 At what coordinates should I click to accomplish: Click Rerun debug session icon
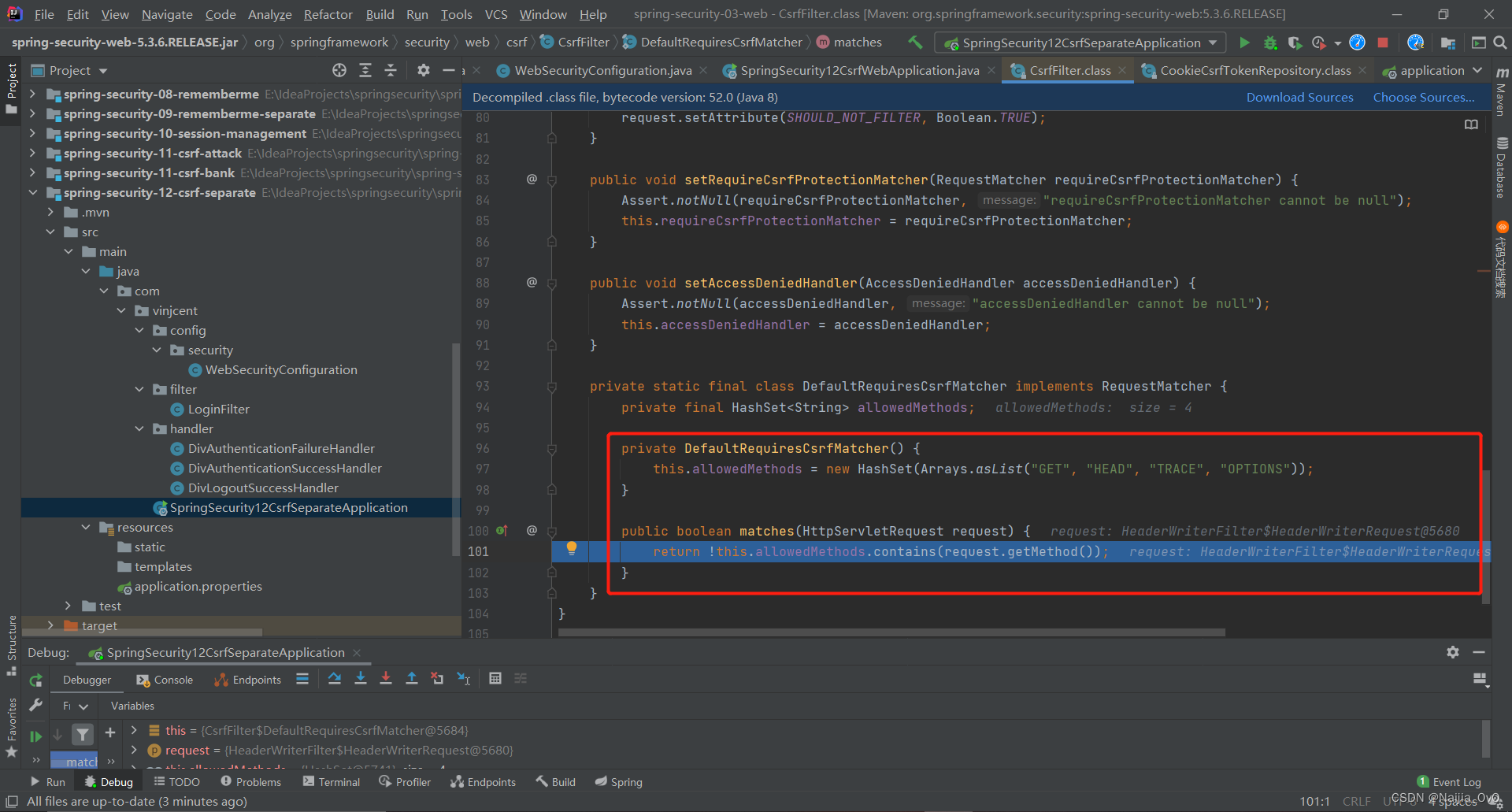pos(35,680)
